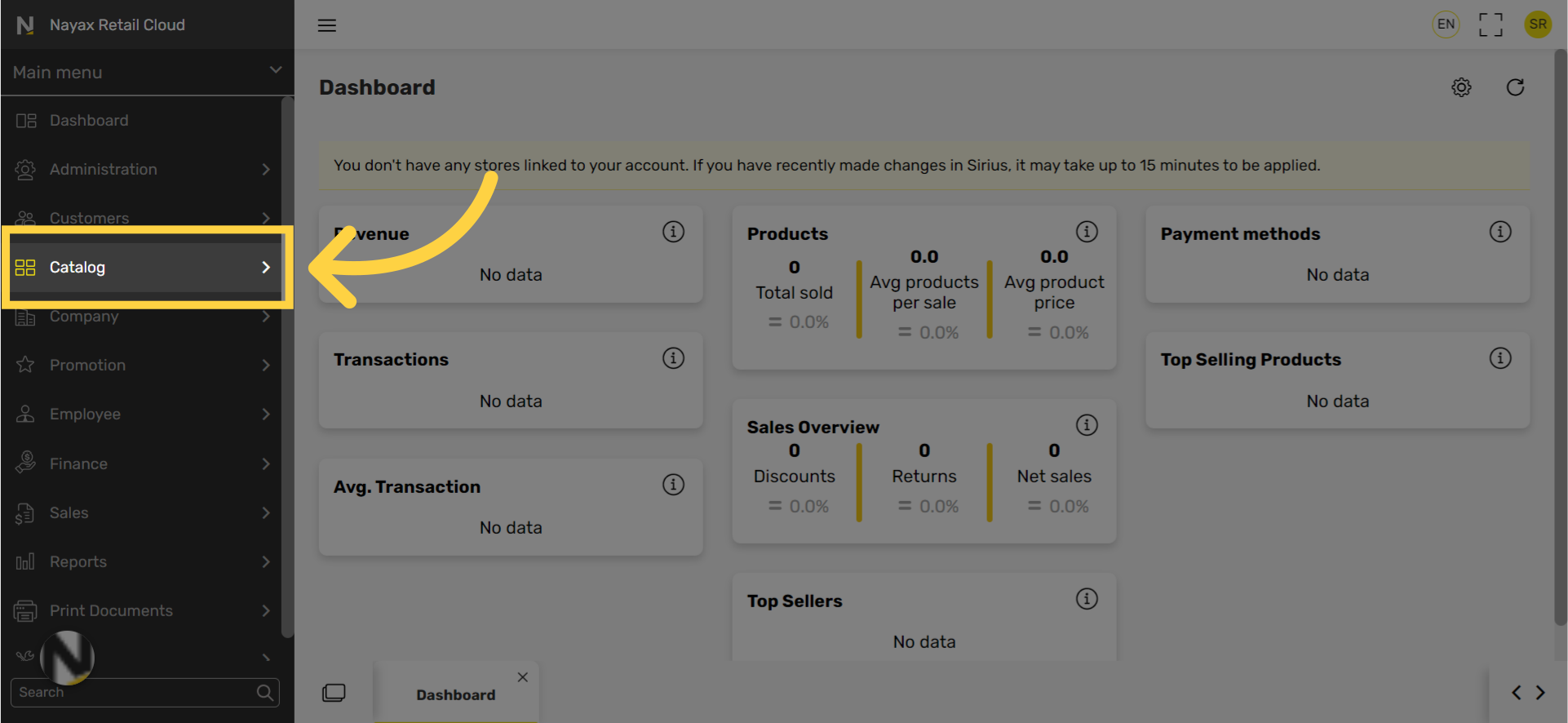Open the Reports menu item
The height and width of the screenshot is (723, 1568).
point(142,561)
